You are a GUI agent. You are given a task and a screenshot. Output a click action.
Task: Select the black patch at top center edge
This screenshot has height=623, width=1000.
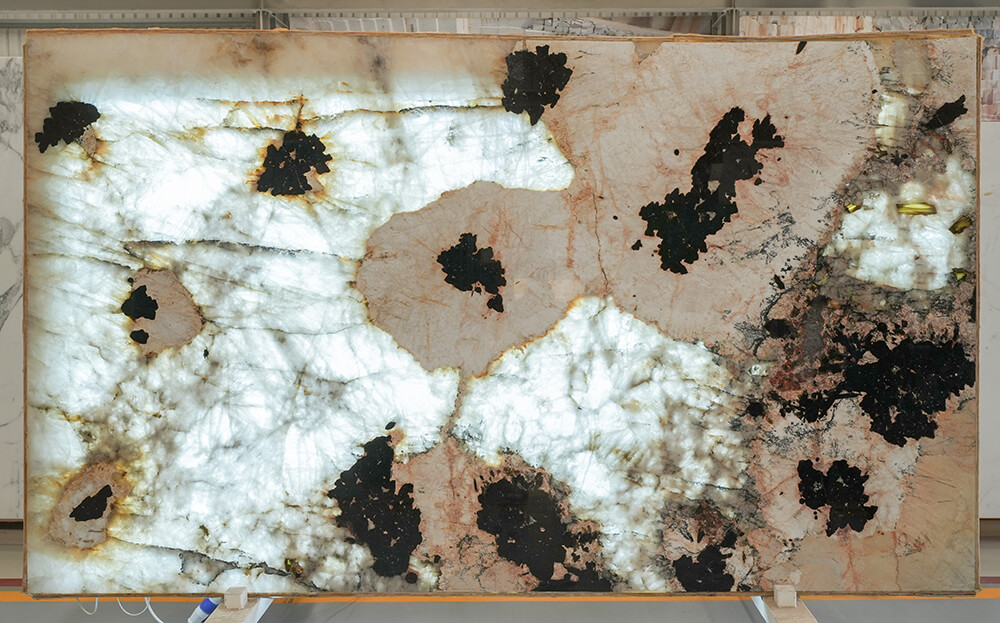[535, 80]
